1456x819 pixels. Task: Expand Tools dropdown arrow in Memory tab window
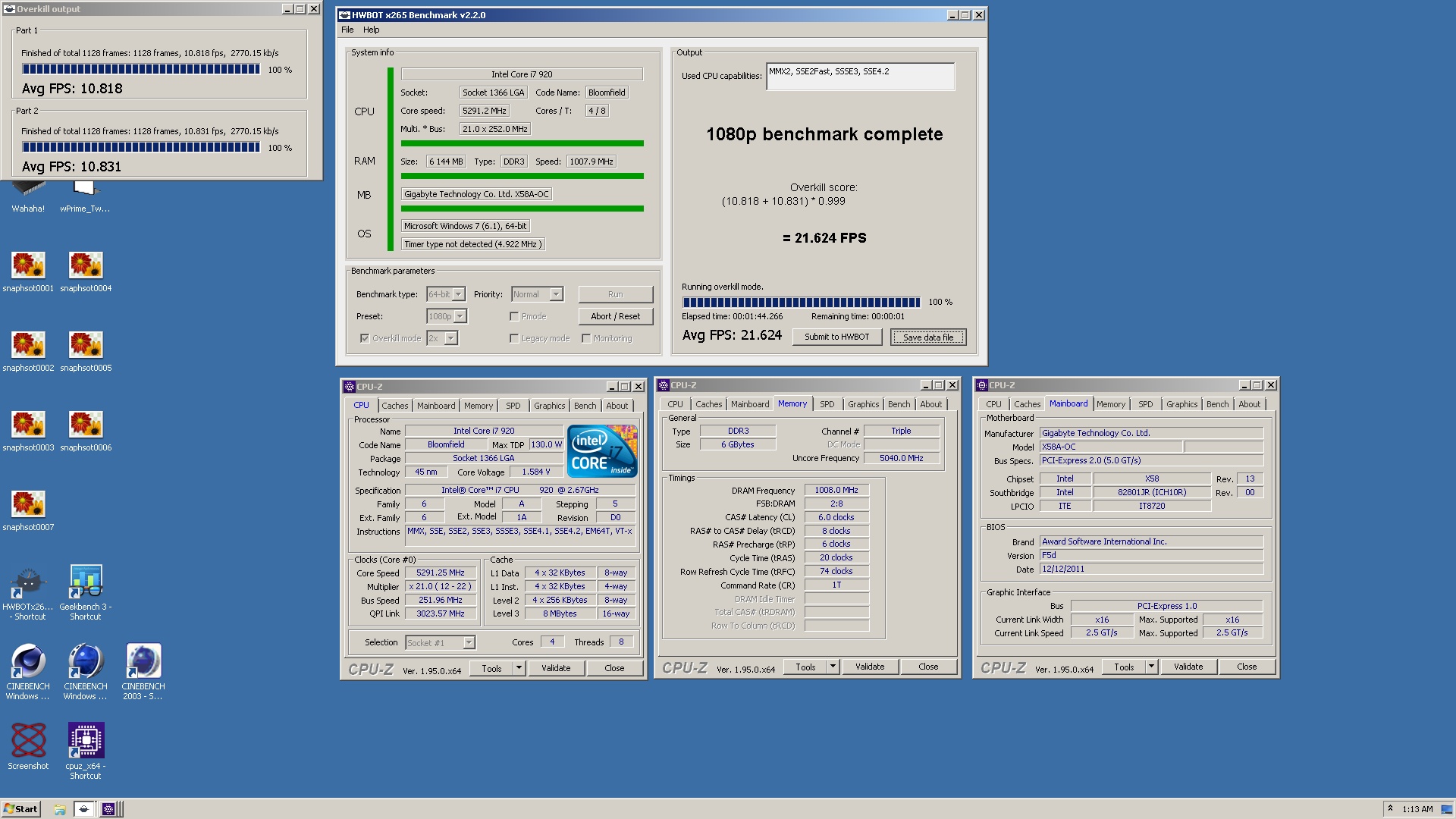(833, 667)
